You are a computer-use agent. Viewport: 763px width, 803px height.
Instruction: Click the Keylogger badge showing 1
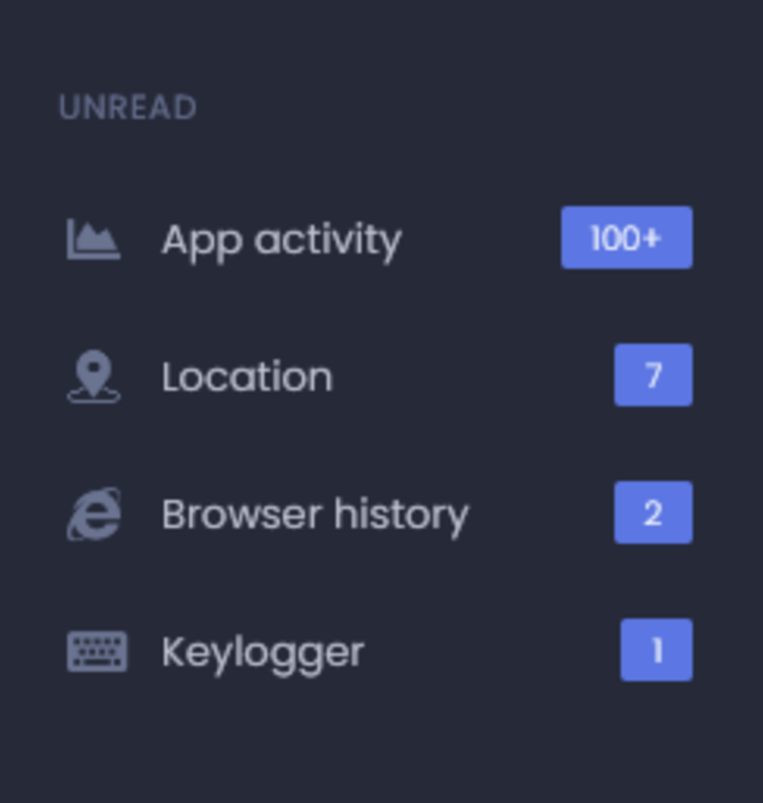pos(656,650)
